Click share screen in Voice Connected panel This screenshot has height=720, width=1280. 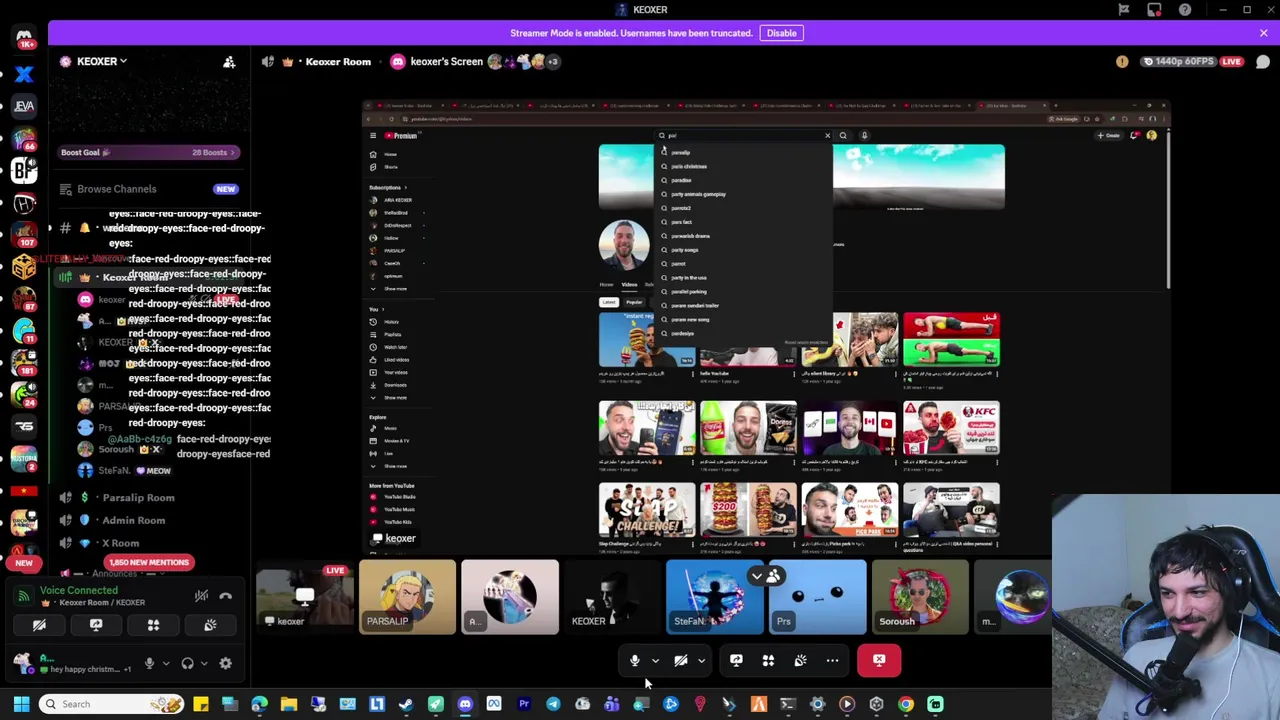click(x=96, y=625)
